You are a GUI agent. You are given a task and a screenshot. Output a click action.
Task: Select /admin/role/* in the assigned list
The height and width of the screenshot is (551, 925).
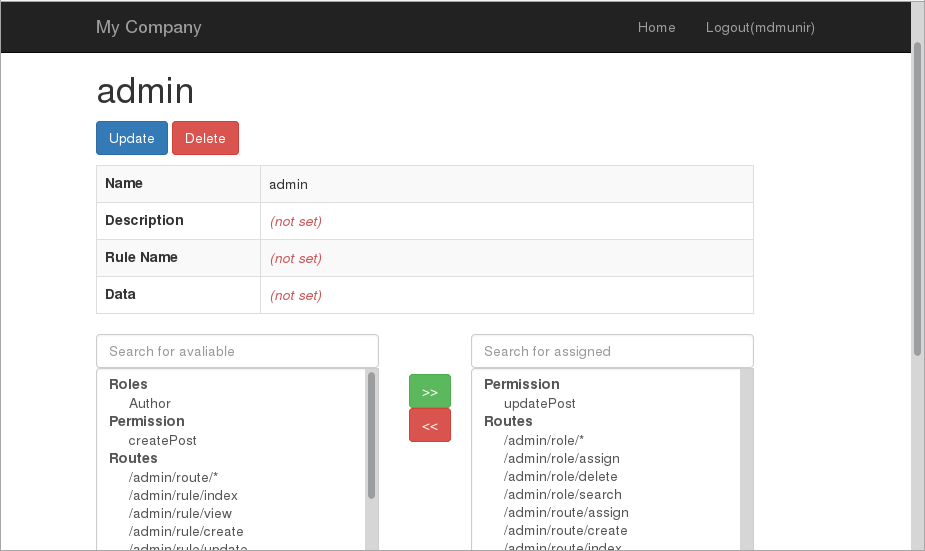point(543,440)
